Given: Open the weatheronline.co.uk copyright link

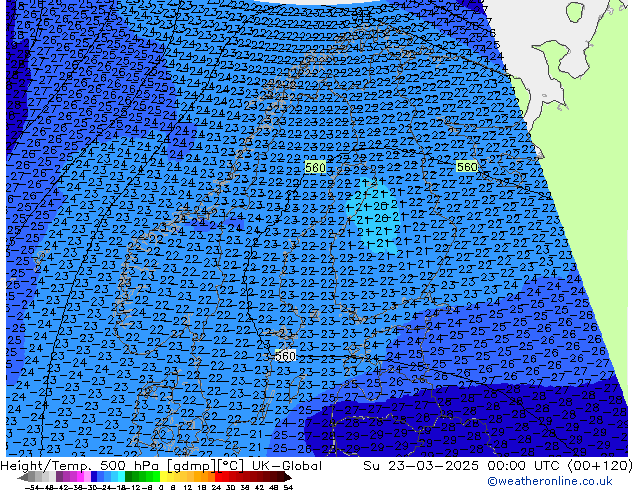Looking at the screenshot, I should click(550, 481).
